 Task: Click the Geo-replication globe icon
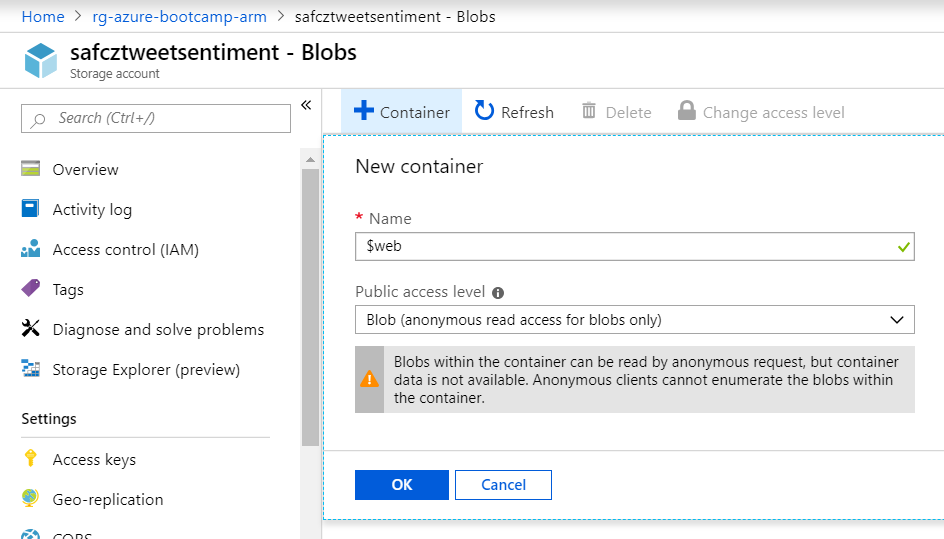tap(31, 499)
